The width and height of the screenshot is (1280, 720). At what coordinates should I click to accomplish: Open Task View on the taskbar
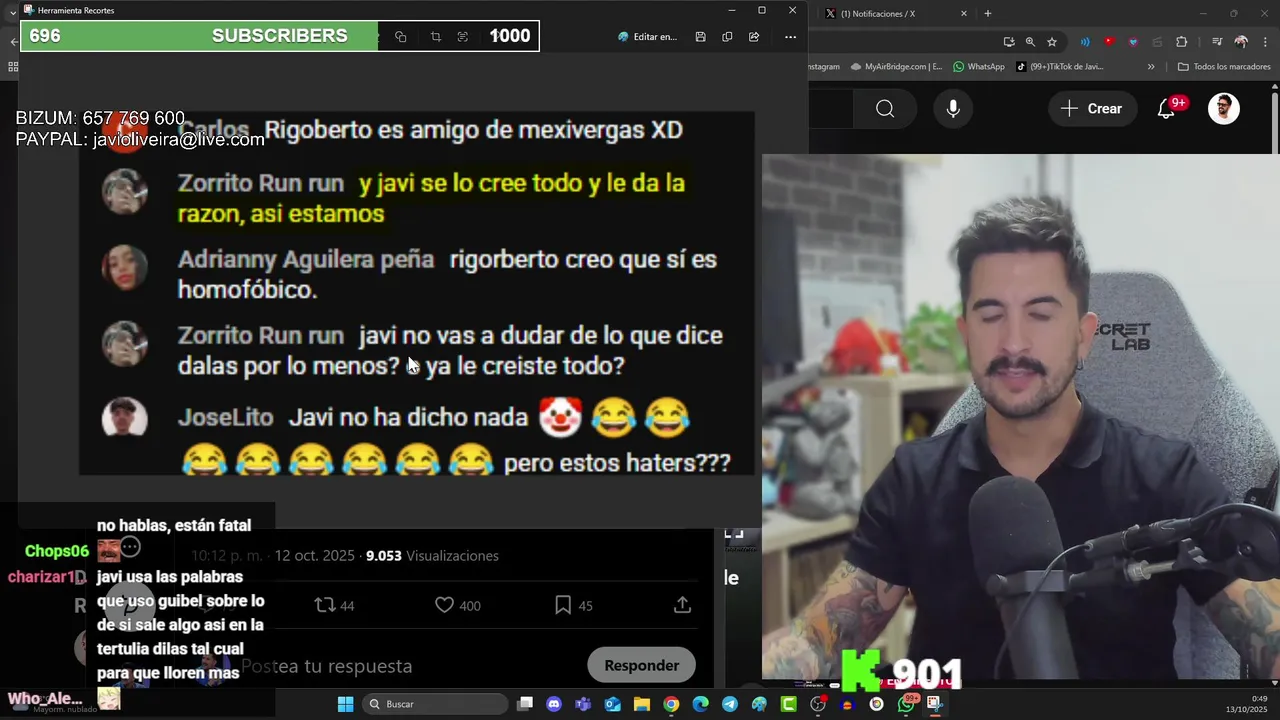pos(525,704)
